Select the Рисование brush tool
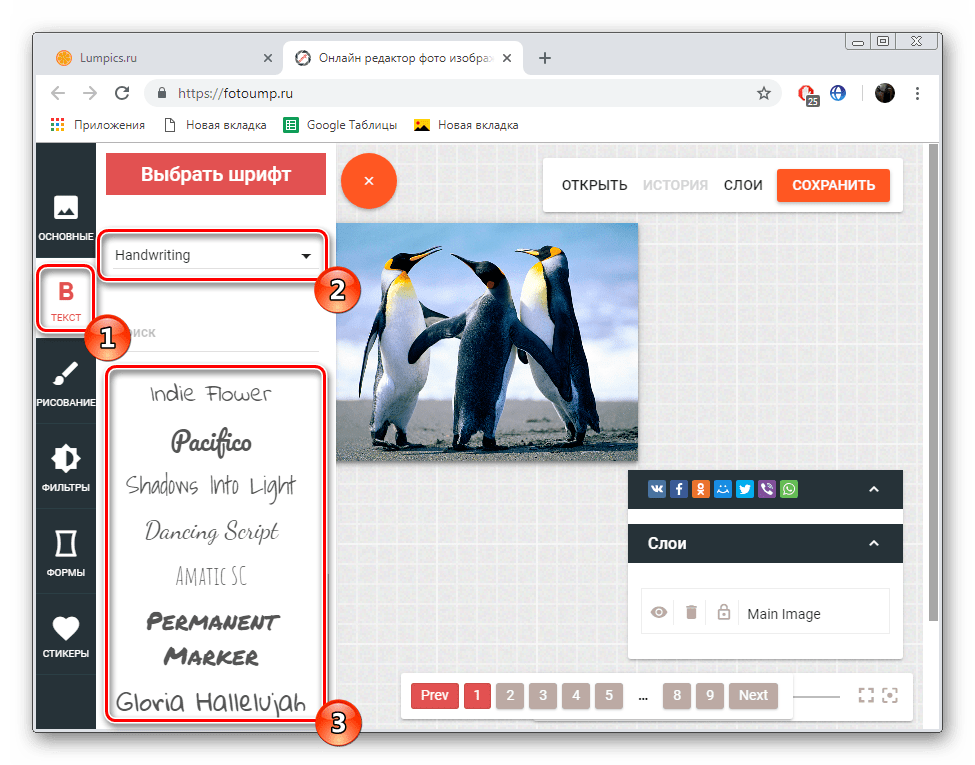The height and width of the screenshot is (765, 975). (66, 385)
